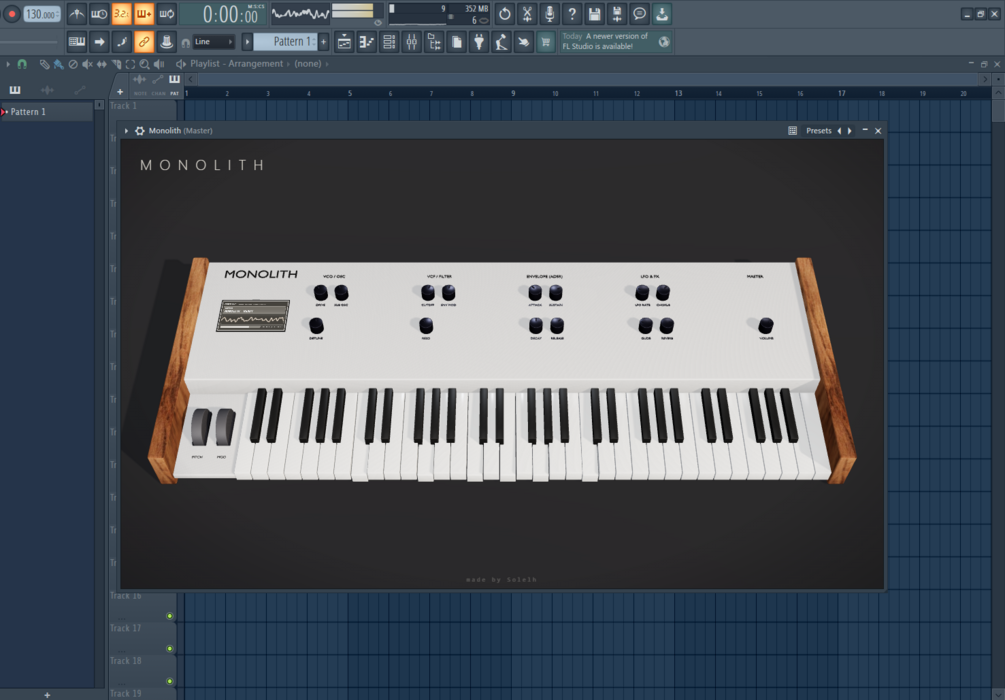
Task: Select the playlist draw pencil tool
Action: coord(44,63)
